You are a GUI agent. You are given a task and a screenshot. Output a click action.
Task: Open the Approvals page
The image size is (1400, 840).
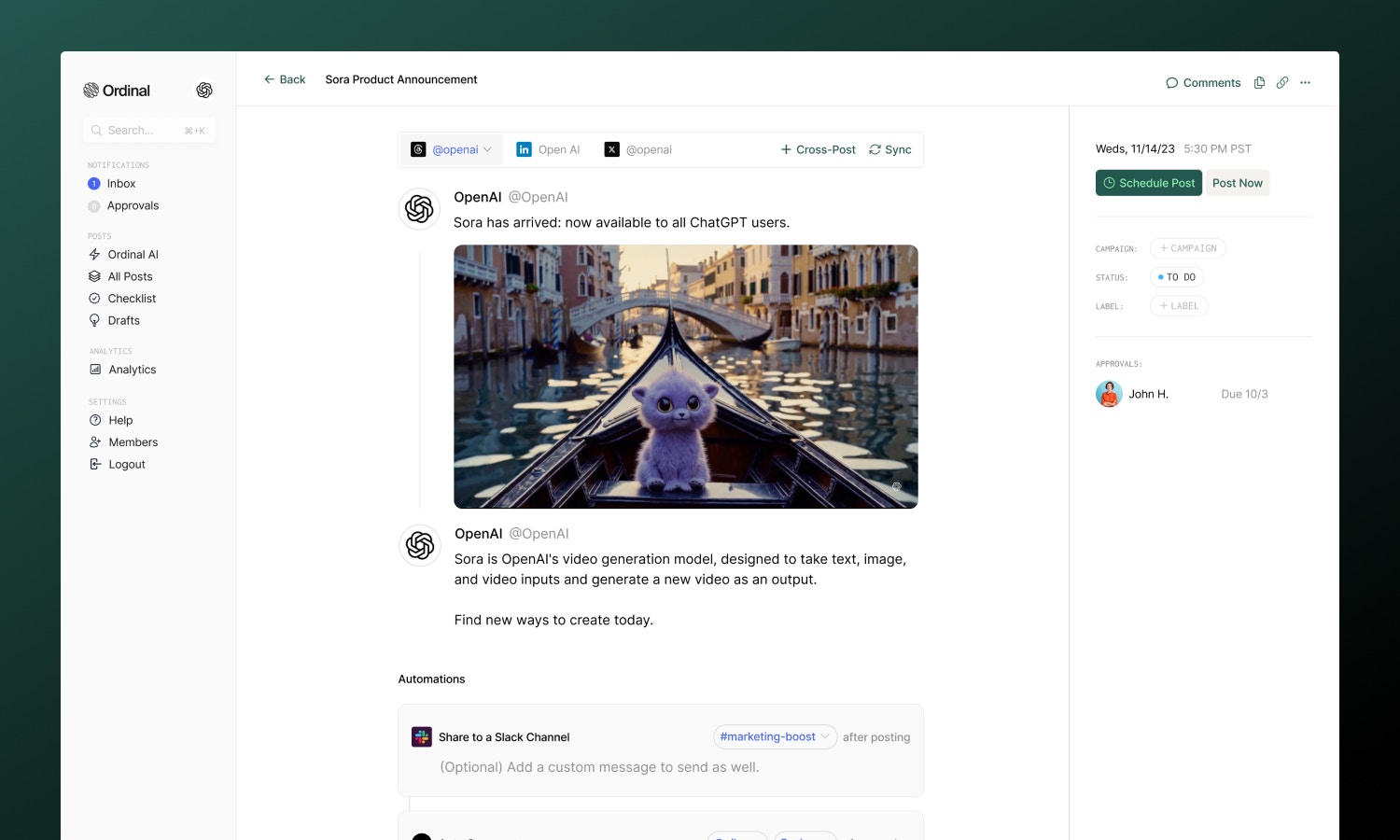click(123, 205)
